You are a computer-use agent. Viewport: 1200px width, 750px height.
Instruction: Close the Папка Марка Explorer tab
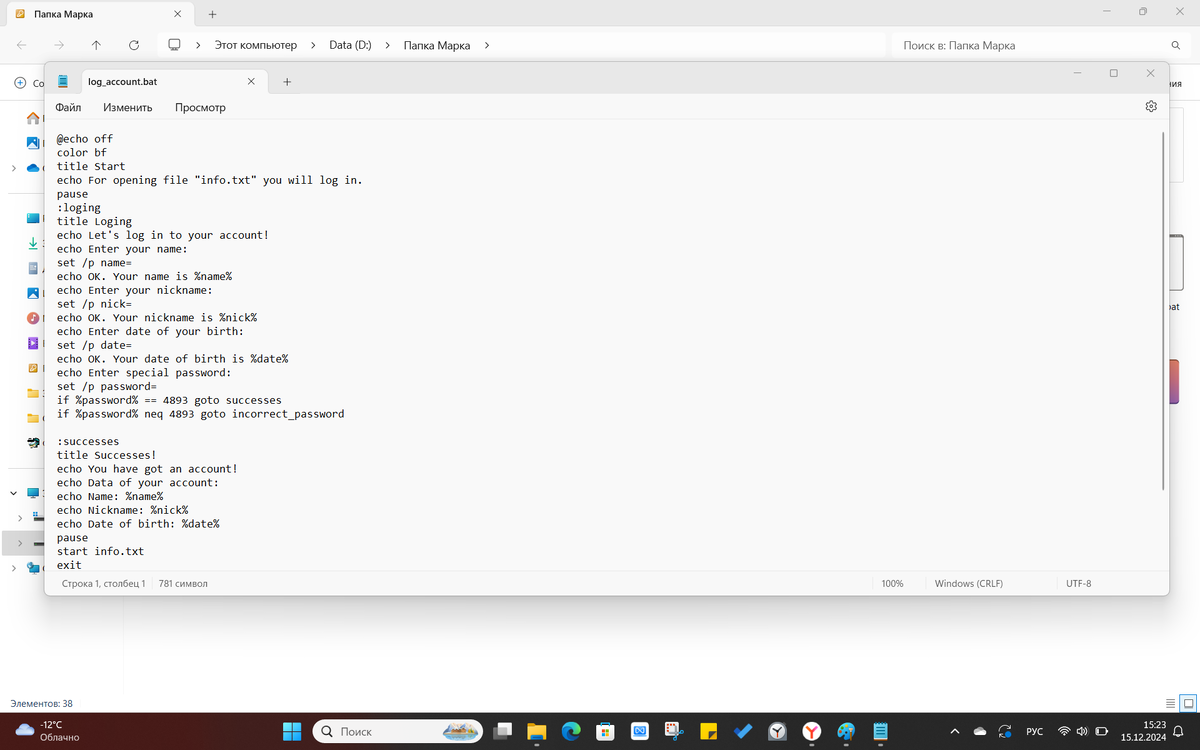click(x=177, y=14)
